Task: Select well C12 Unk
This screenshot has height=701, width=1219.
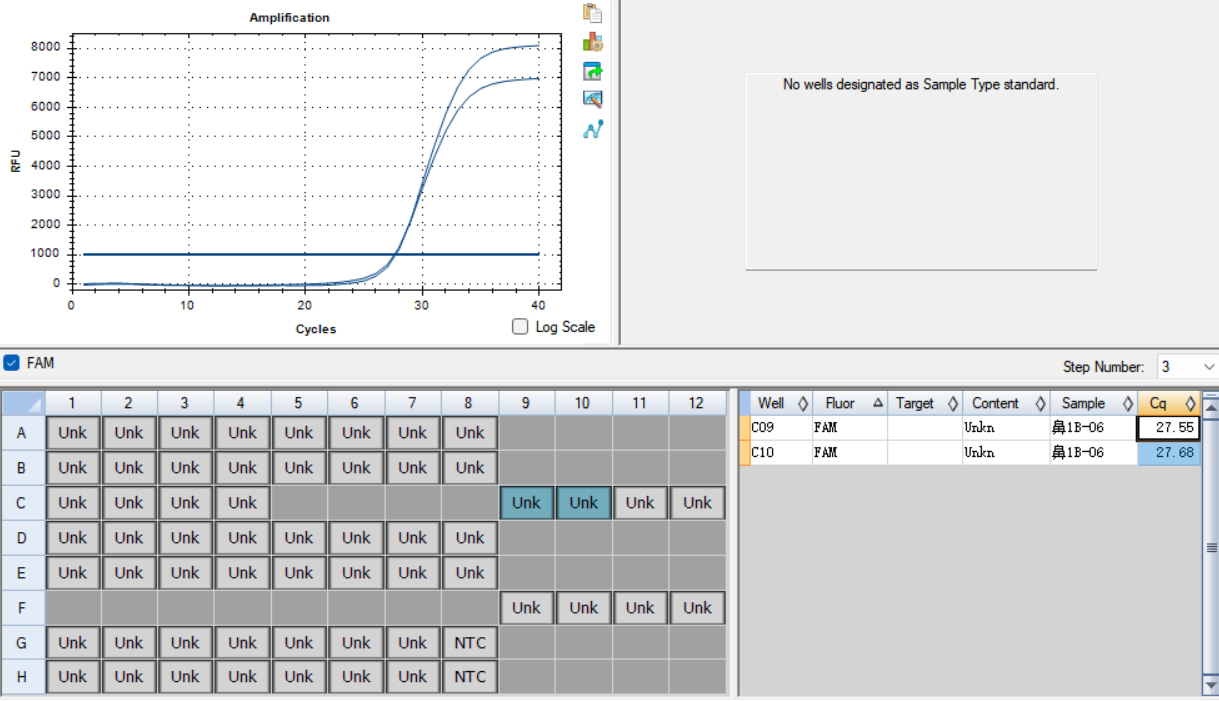Action: click(697, 503)
